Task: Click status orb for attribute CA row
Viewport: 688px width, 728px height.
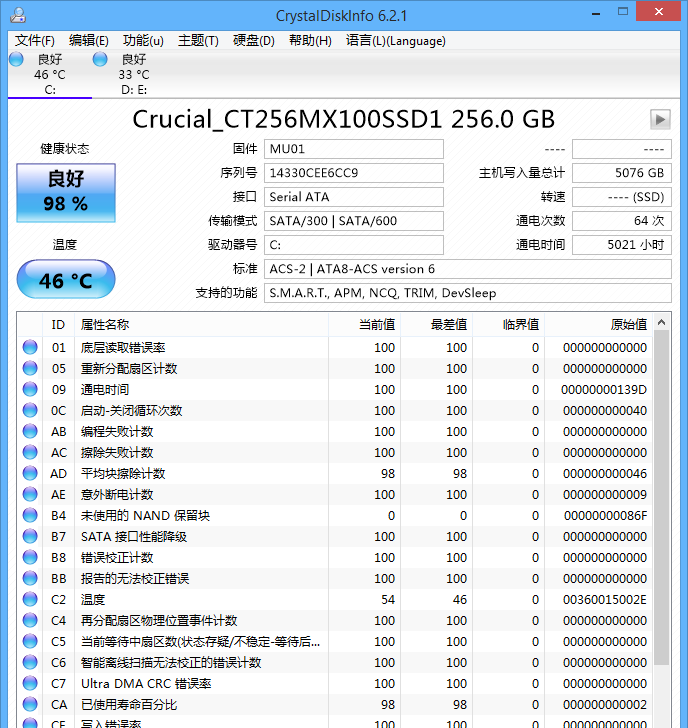Action: pos(30,704)
